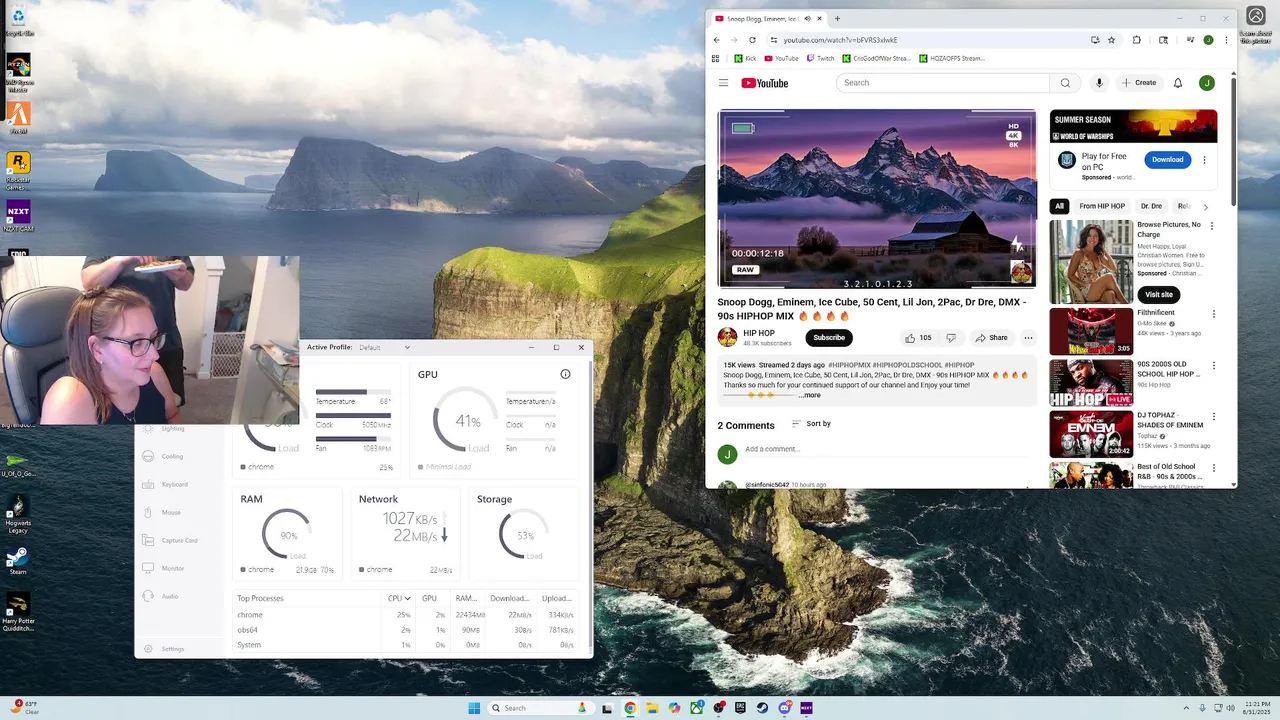Viewport: 1280px width, 720px height.
Task: Open comments Sort by menu
Action: [x=811, y=424]
